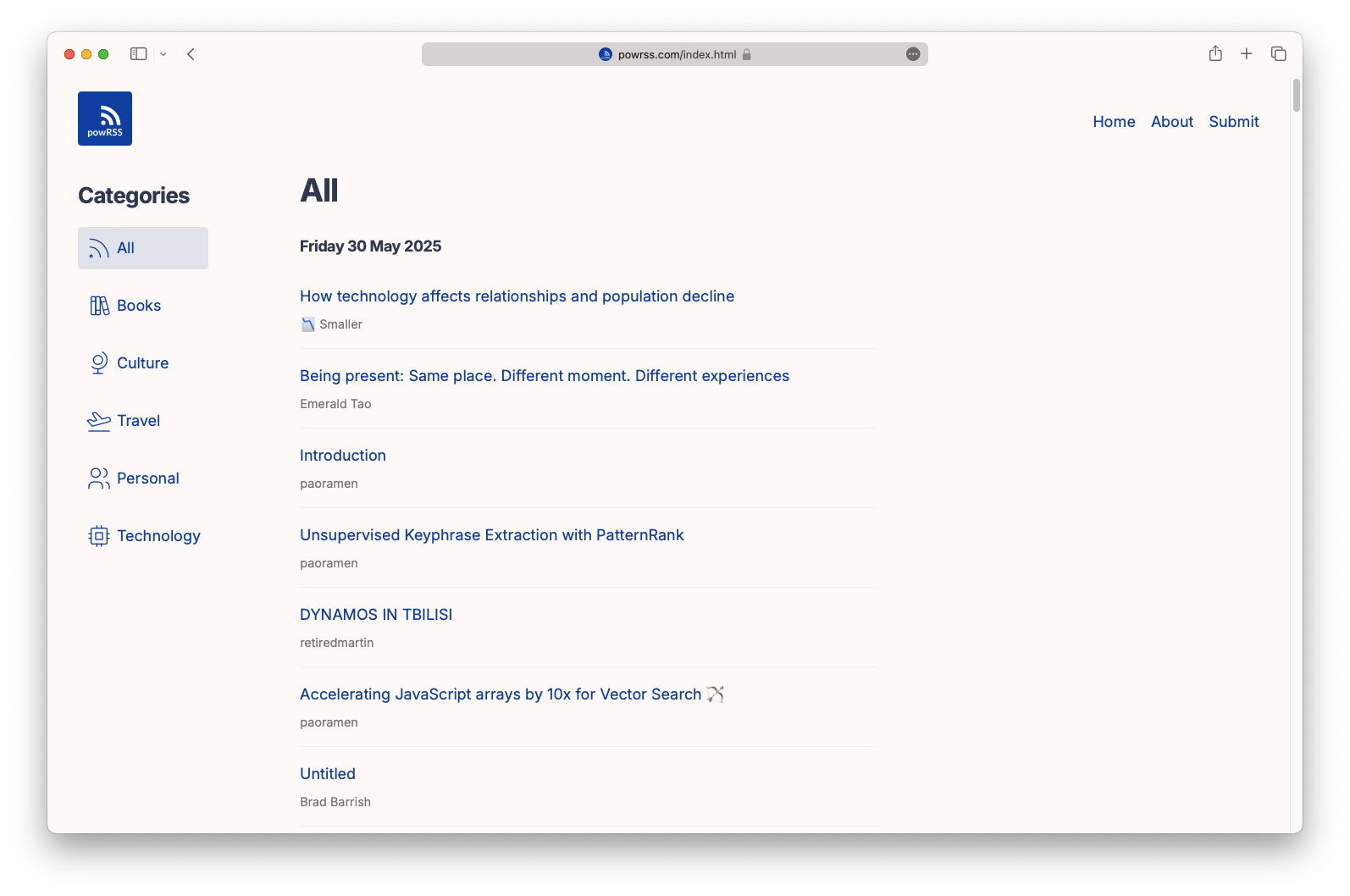Click the Technology chip icon
The height and width of the screenshot is (896, 1350).
click(99, 536)
